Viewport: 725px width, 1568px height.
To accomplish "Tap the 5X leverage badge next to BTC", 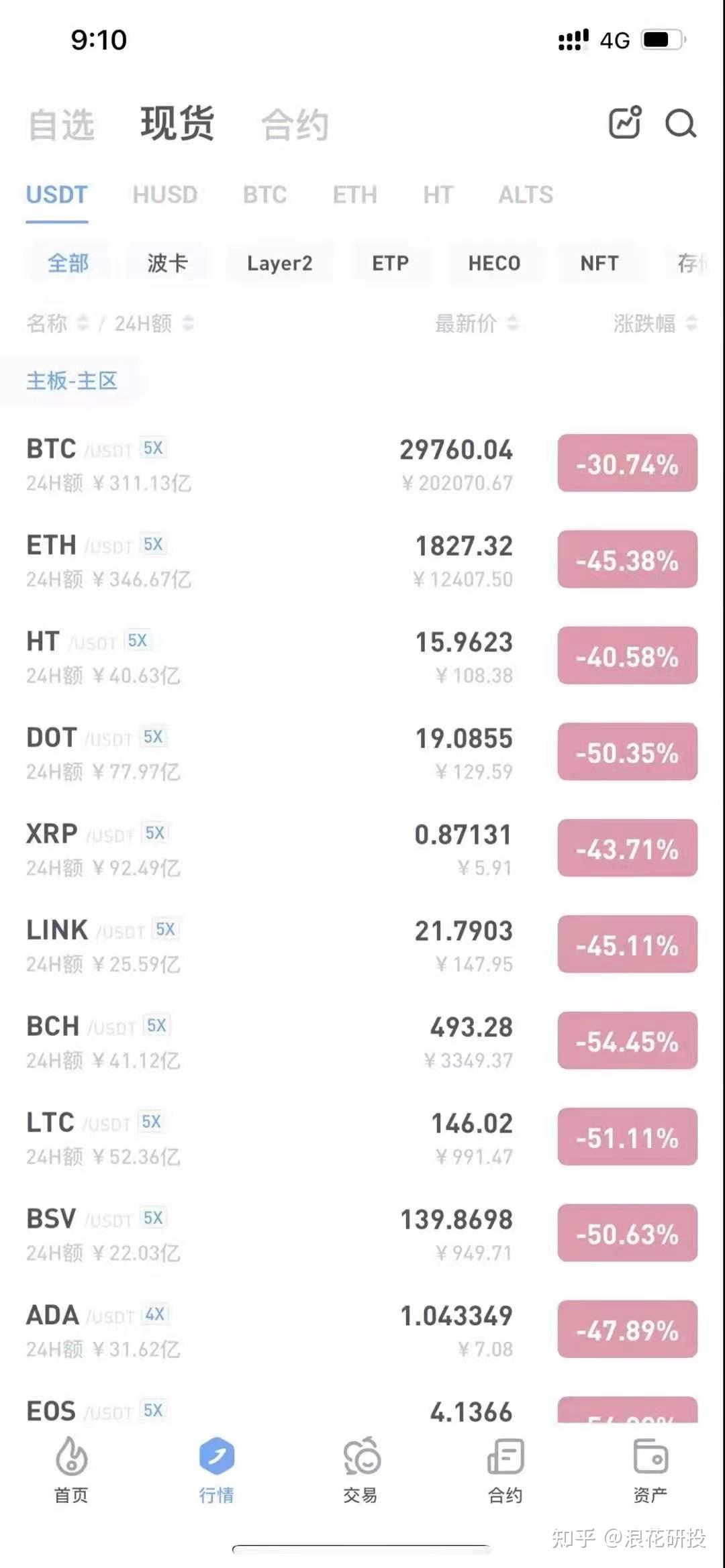I will pyautogui.click(x=153, y=448).
